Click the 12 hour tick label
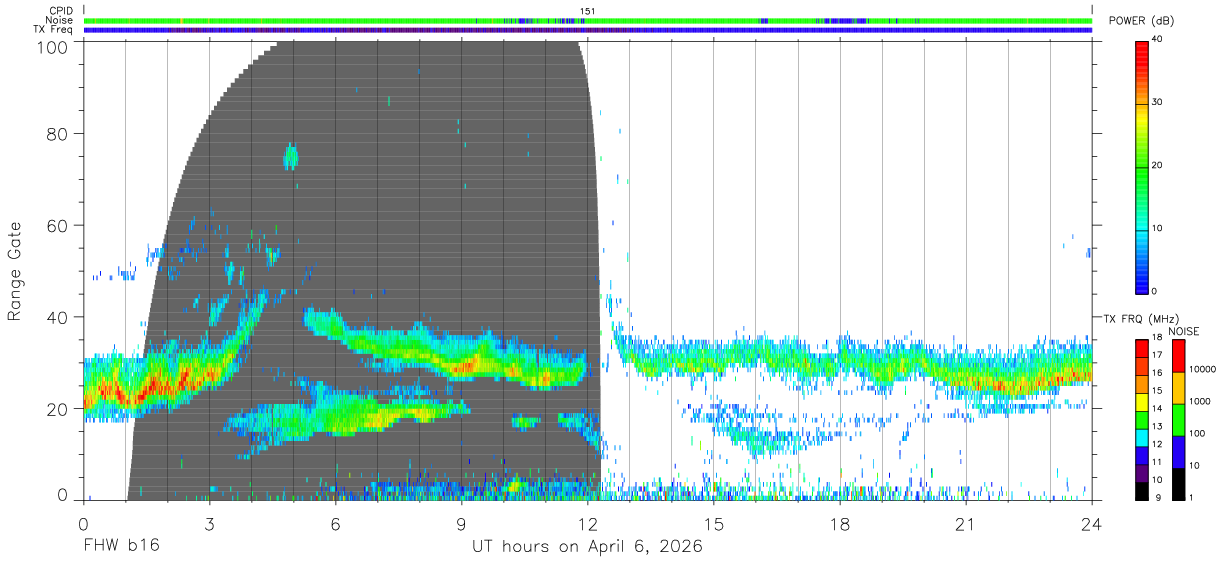Image resolution: width=1228 pixels, height=567 pixels. coord(588,524)
